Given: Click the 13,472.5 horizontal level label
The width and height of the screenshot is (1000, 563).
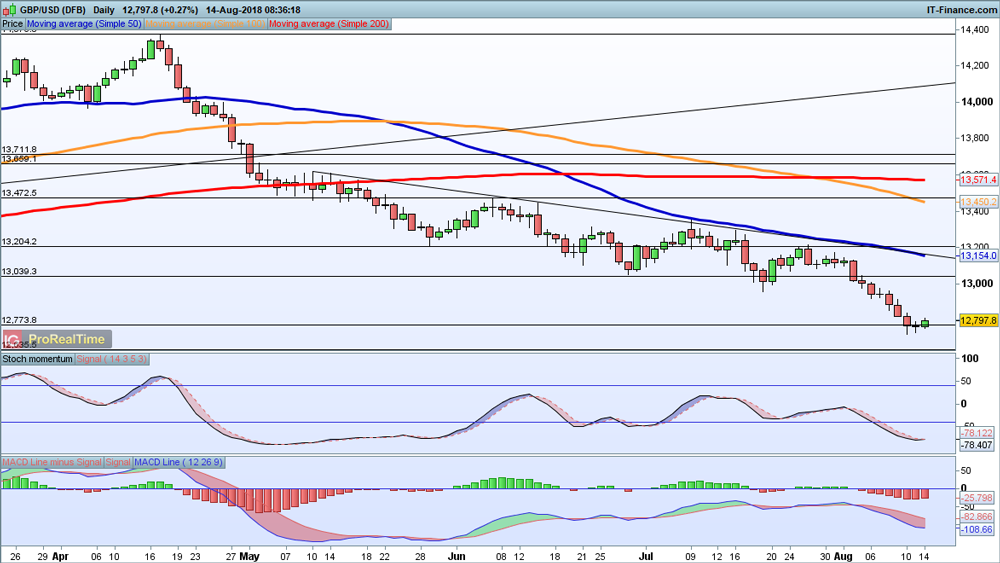Looking at the screenshot, I should (19, 193).
